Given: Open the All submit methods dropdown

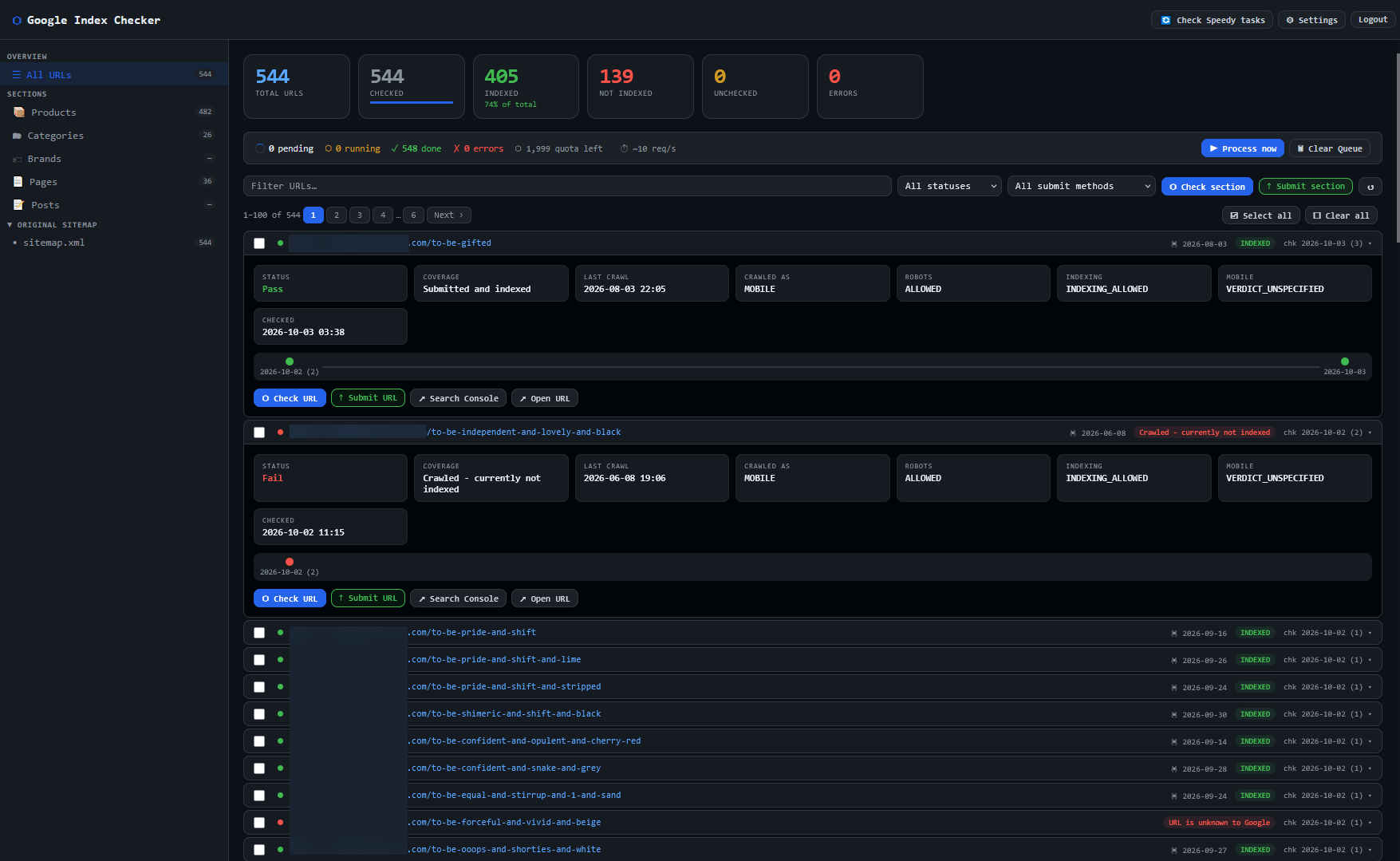Looking at the screenshot, I should (x=1081, y=187).
